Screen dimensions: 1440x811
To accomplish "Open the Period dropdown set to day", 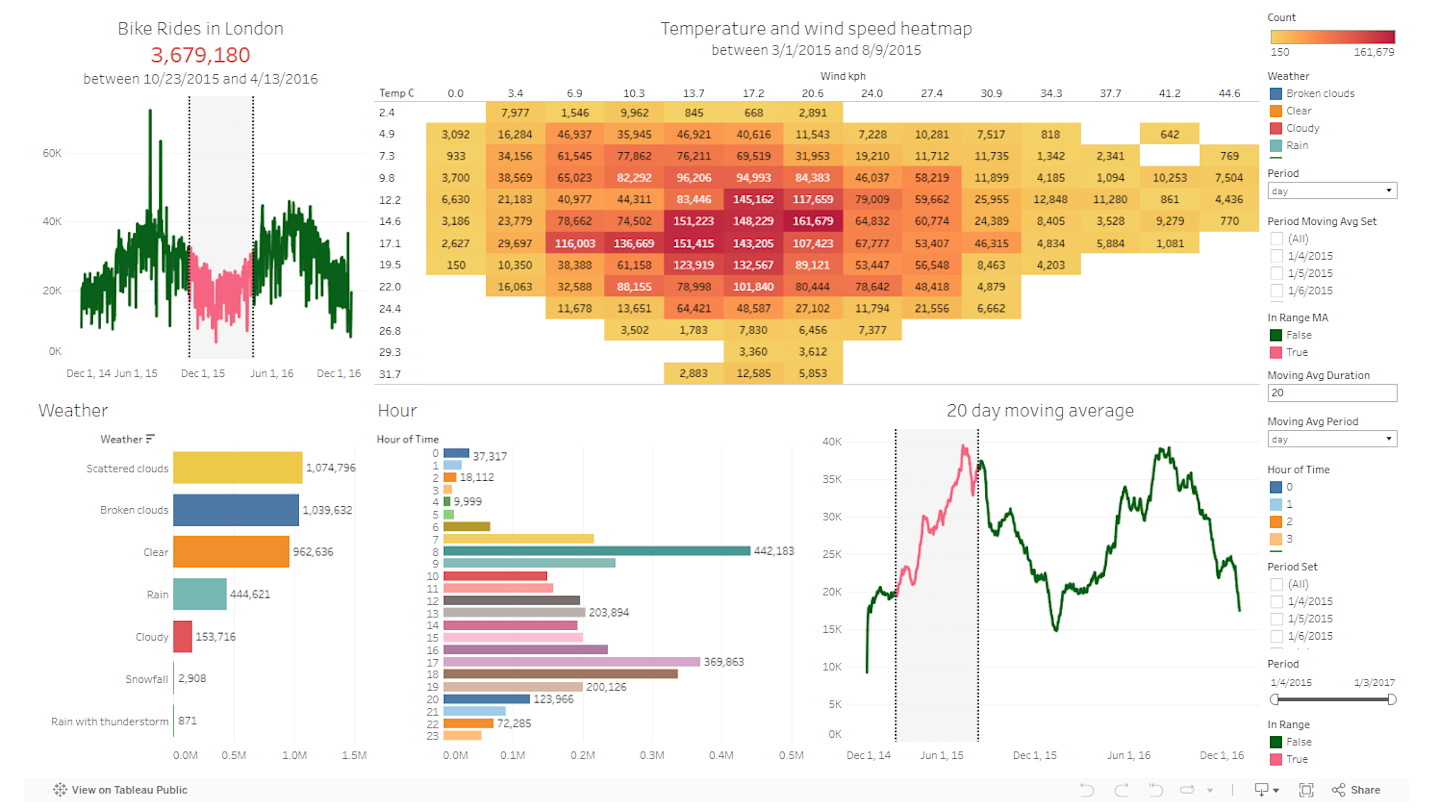I will [x=1332, y=191].
